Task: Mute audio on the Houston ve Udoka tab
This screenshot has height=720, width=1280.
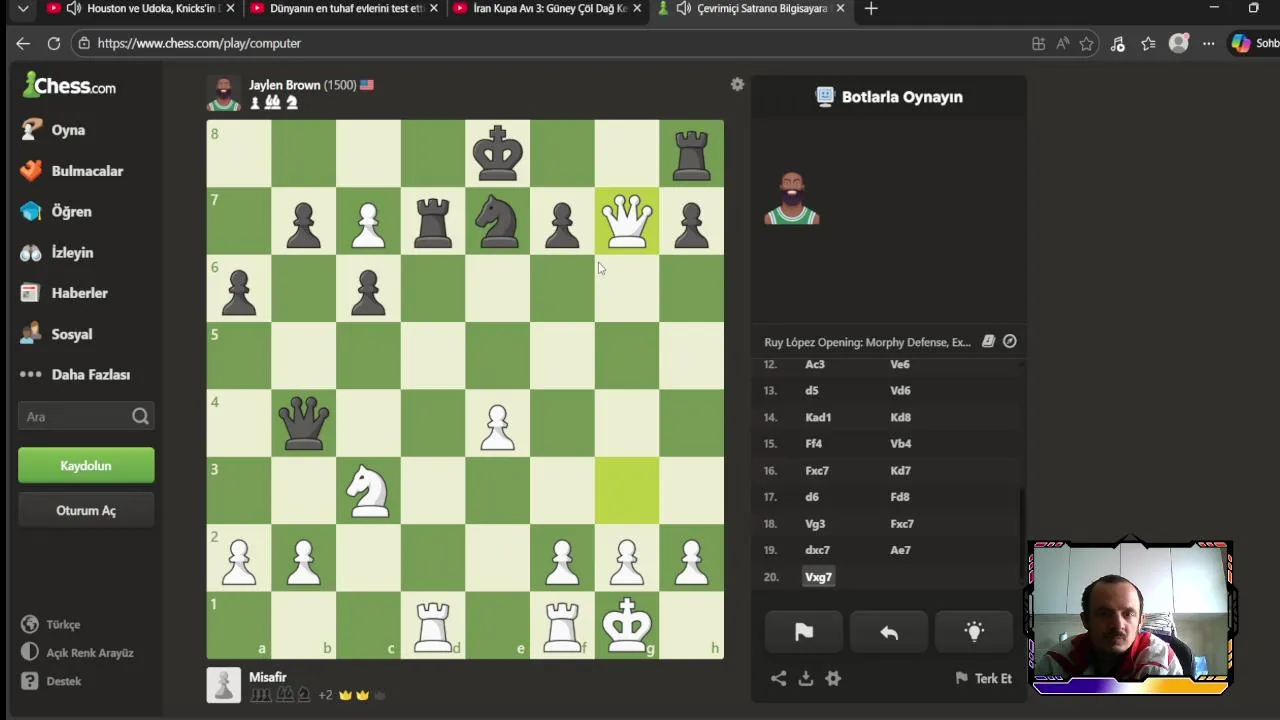Action: coord(73,9)
